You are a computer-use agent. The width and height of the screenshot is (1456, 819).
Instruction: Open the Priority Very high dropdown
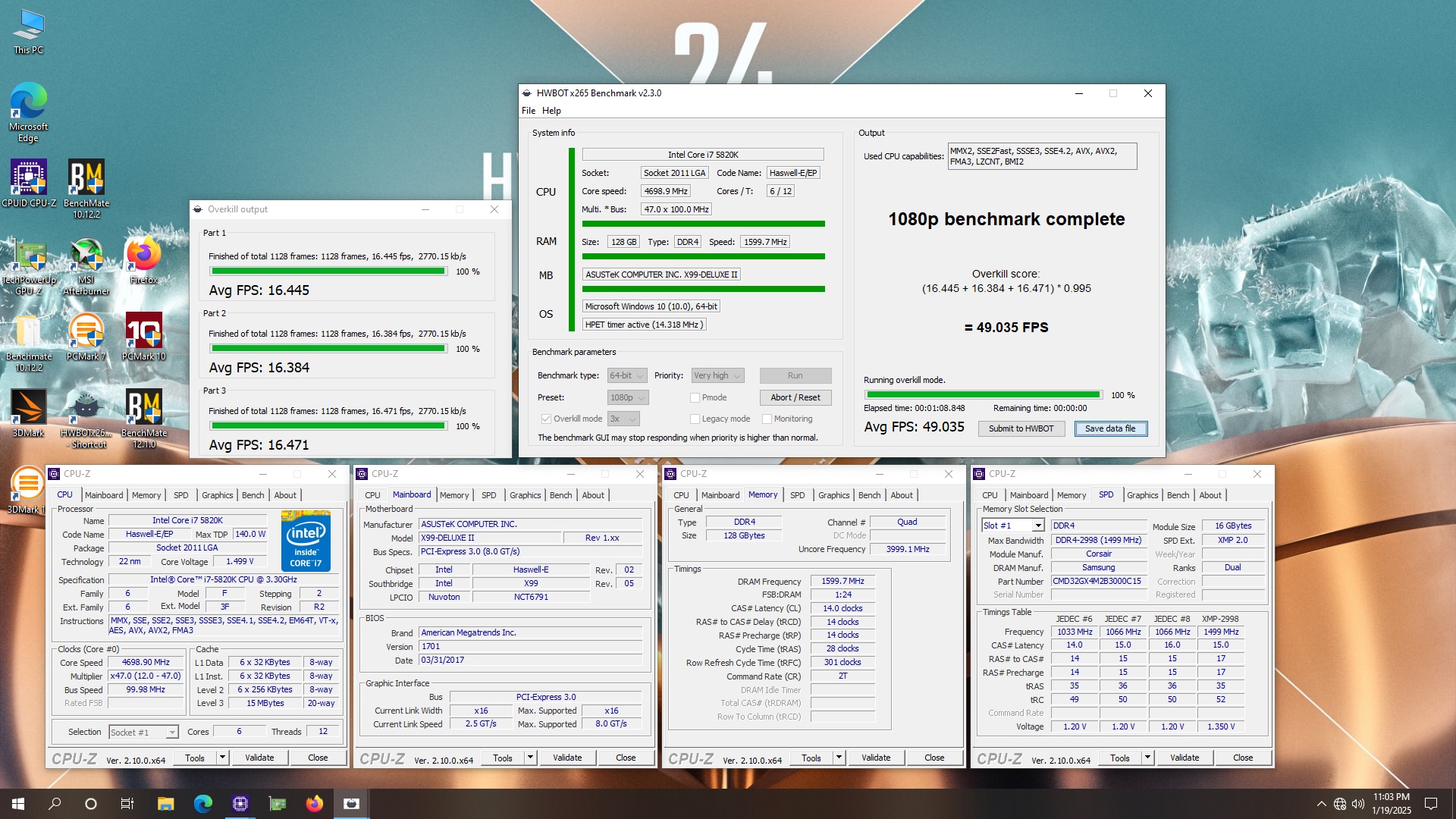717,375
